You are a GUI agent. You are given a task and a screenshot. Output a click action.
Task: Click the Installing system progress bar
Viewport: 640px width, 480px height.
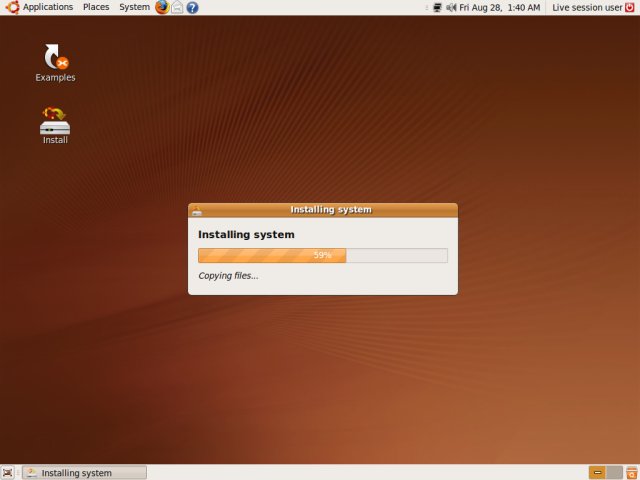323,256
